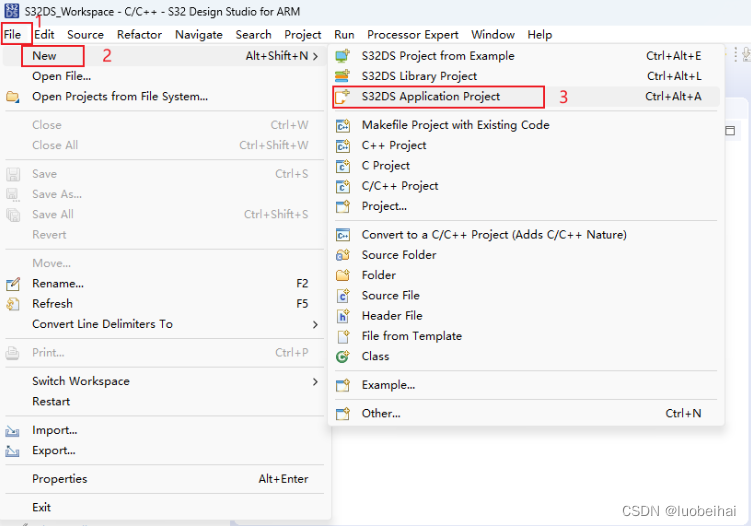The height and width of the screenshot is (526, 751).
Task: Click the Export... icon
Action: click(12, 451)
